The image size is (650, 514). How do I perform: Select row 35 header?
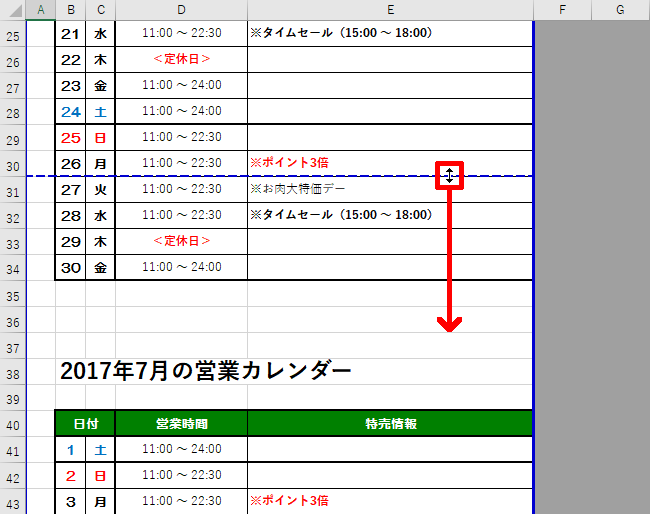[x=13, y=294]
